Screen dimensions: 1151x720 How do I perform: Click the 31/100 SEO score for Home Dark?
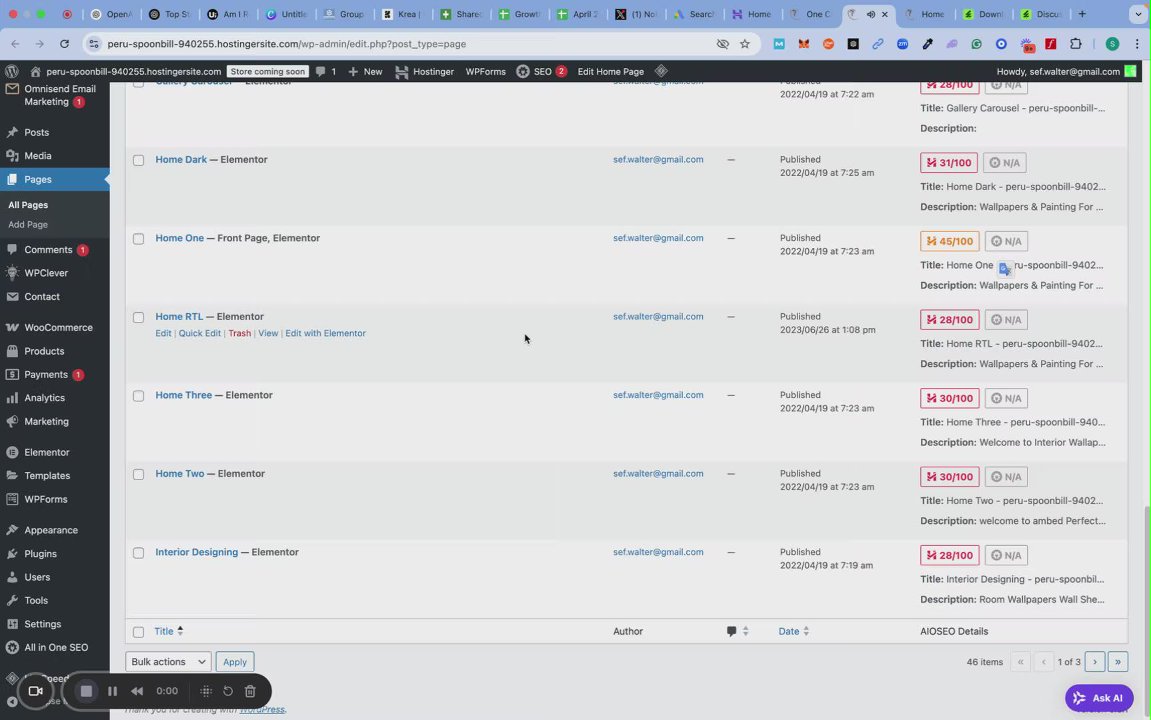pos(949,162)
